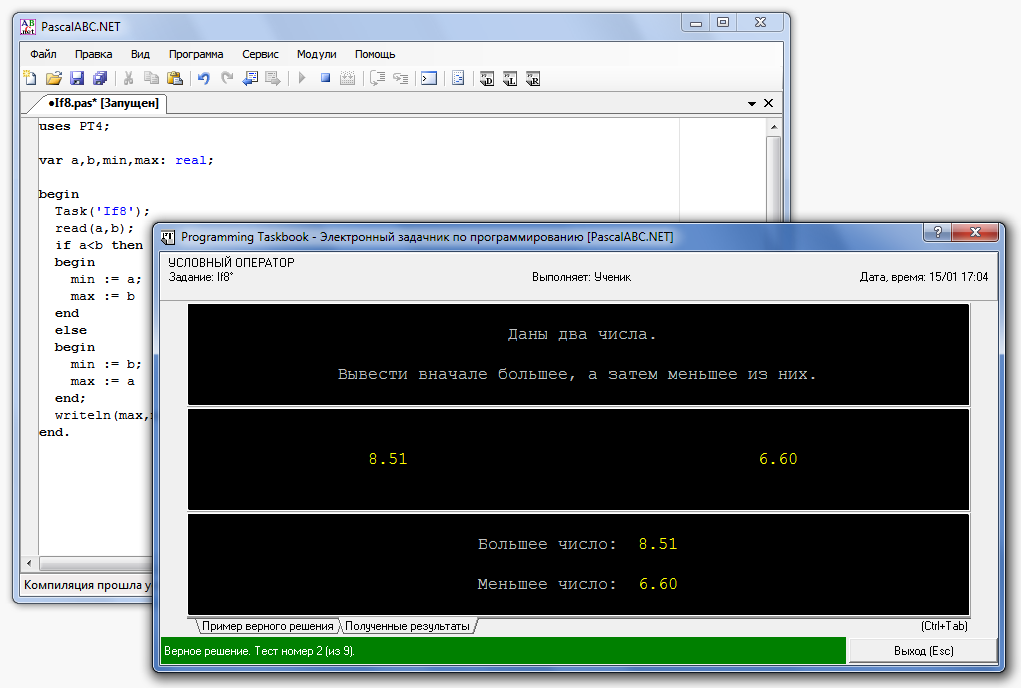Screen dimensions: 1021x688
Task: Switch to the Пример верного решения tab
Action: point(267,626)
